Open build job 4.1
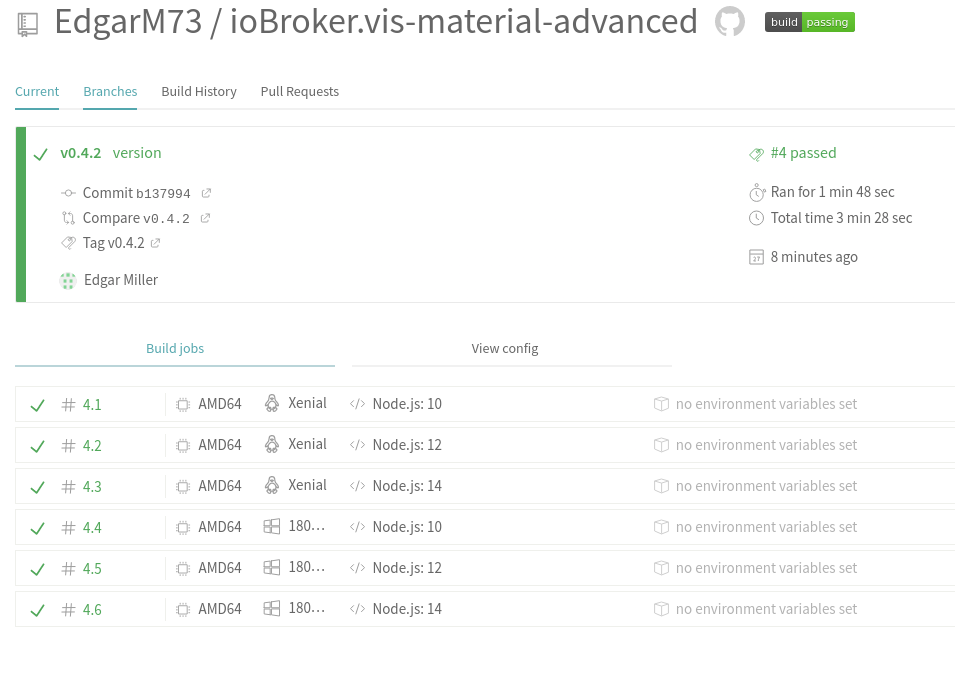 tap(92, 405)
